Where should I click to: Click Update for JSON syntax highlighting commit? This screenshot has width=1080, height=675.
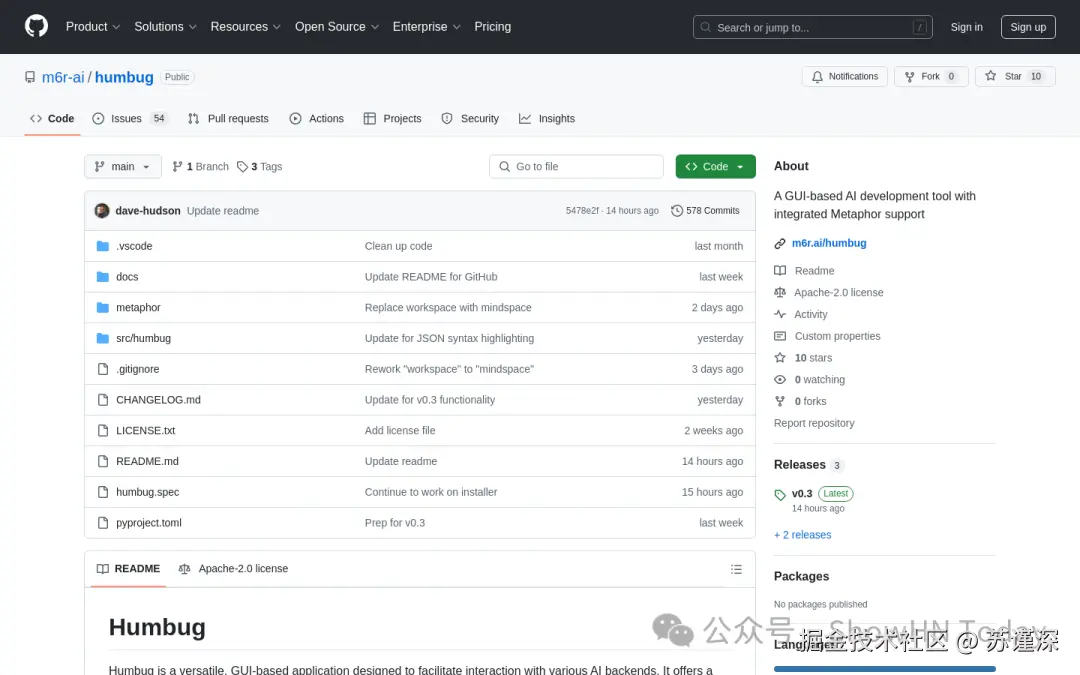(449, 338)
